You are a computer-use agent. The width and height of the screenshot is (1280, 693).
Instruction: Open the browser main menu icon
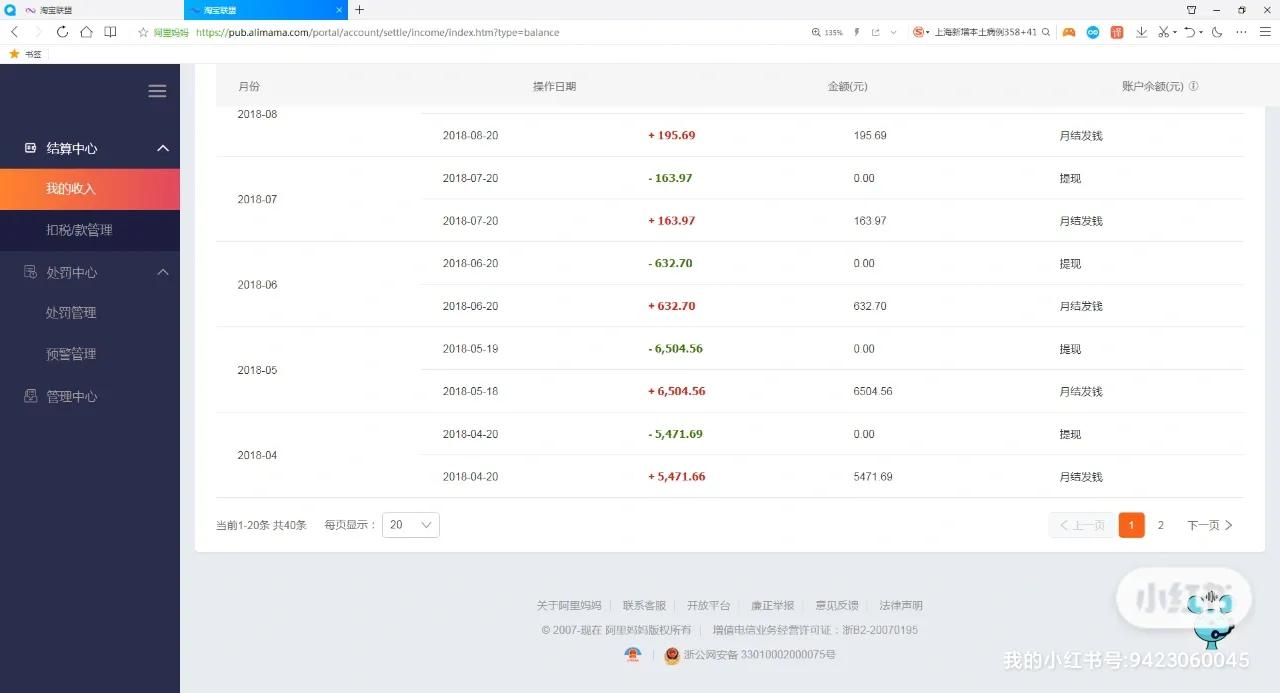point(1266,32)
